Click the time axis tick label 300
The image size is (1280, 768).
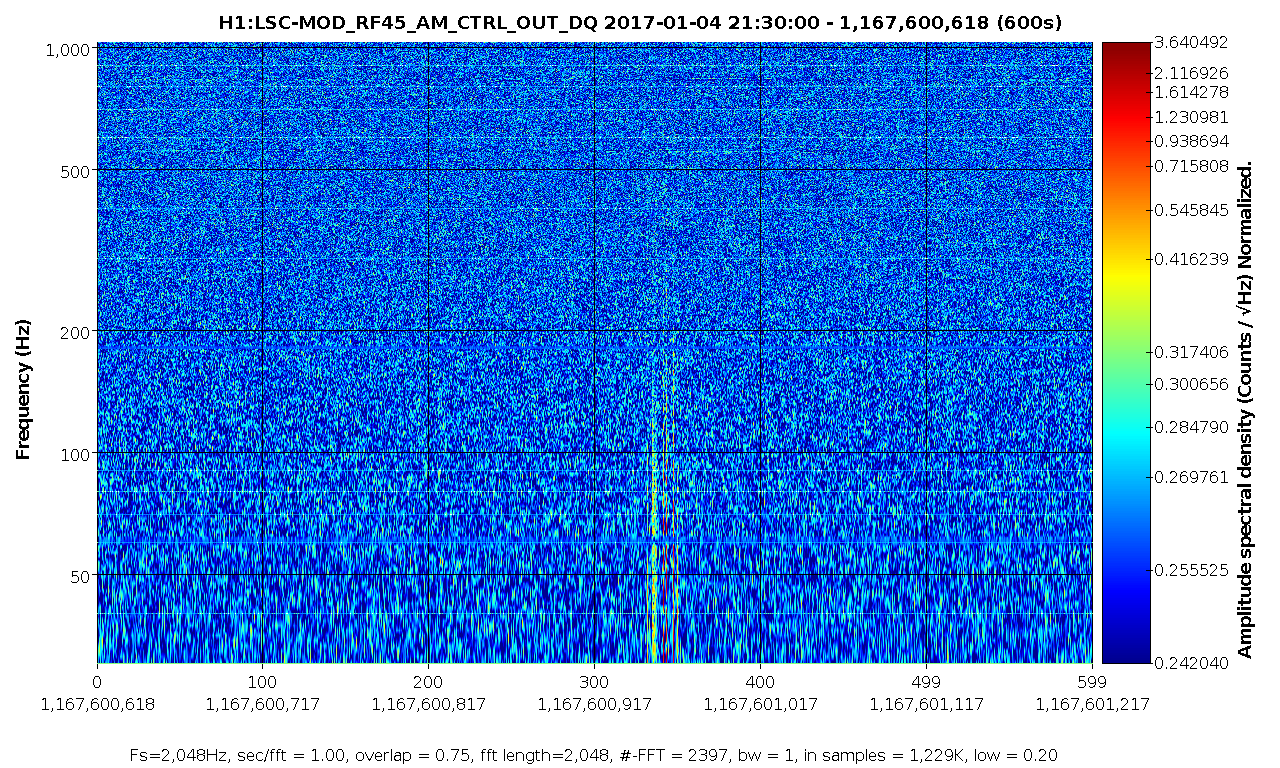[594, 682]
